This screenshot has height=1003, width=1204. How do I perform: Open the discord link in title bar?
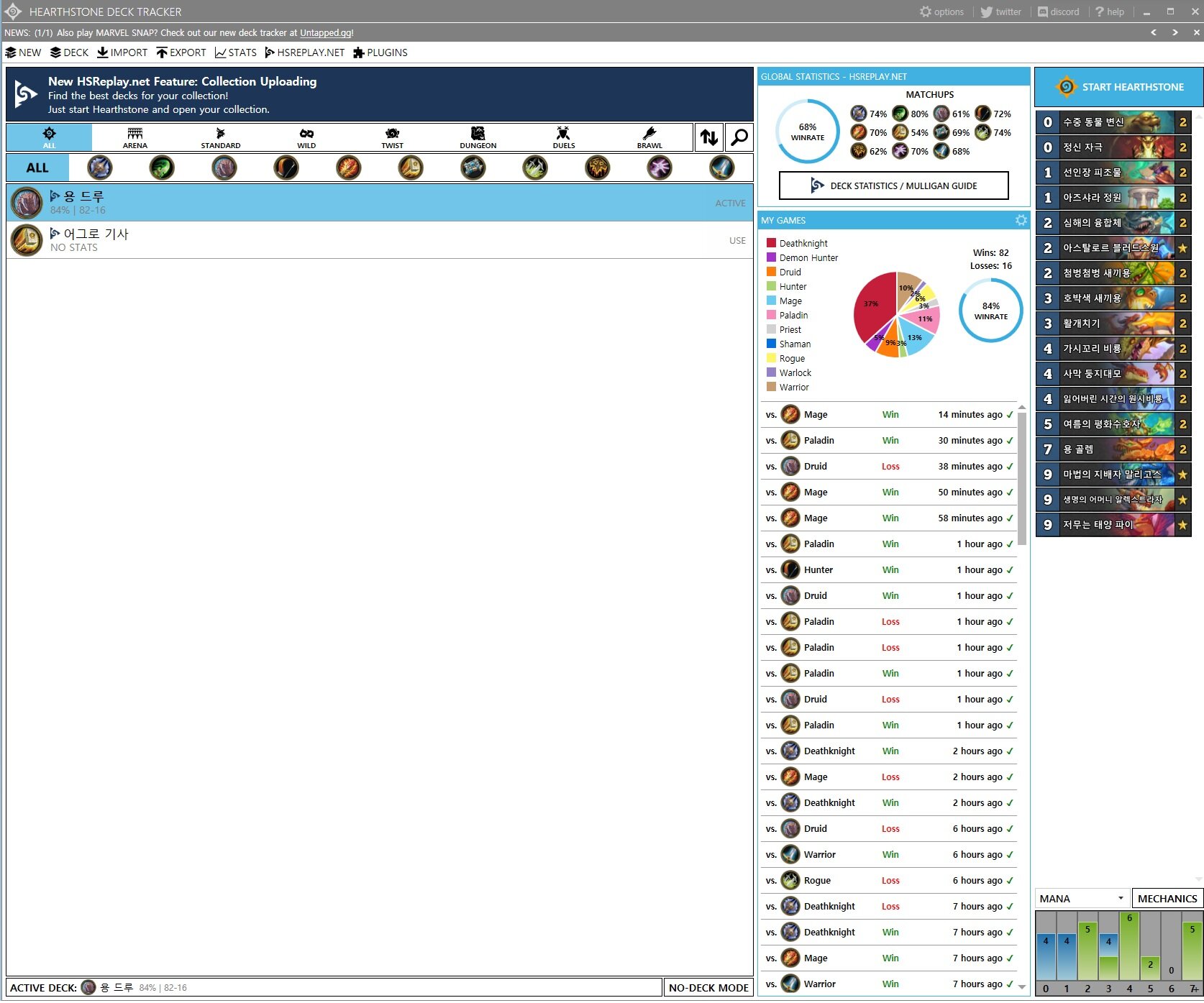point(1058,12)
